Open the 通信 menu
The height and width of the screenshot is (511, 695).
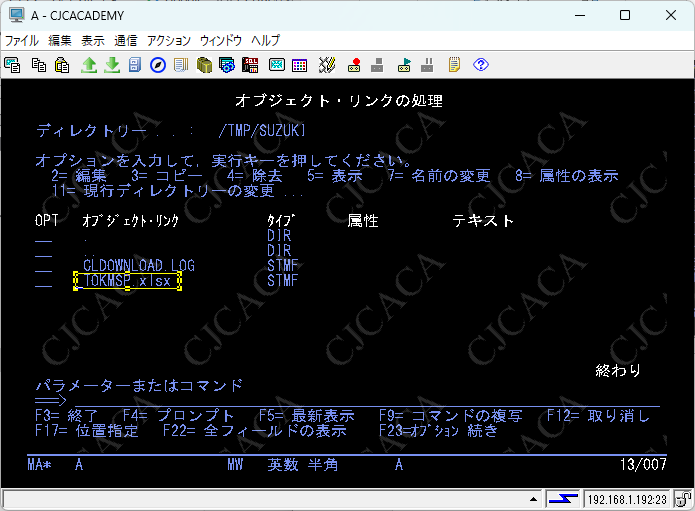(x=126, y=41)
